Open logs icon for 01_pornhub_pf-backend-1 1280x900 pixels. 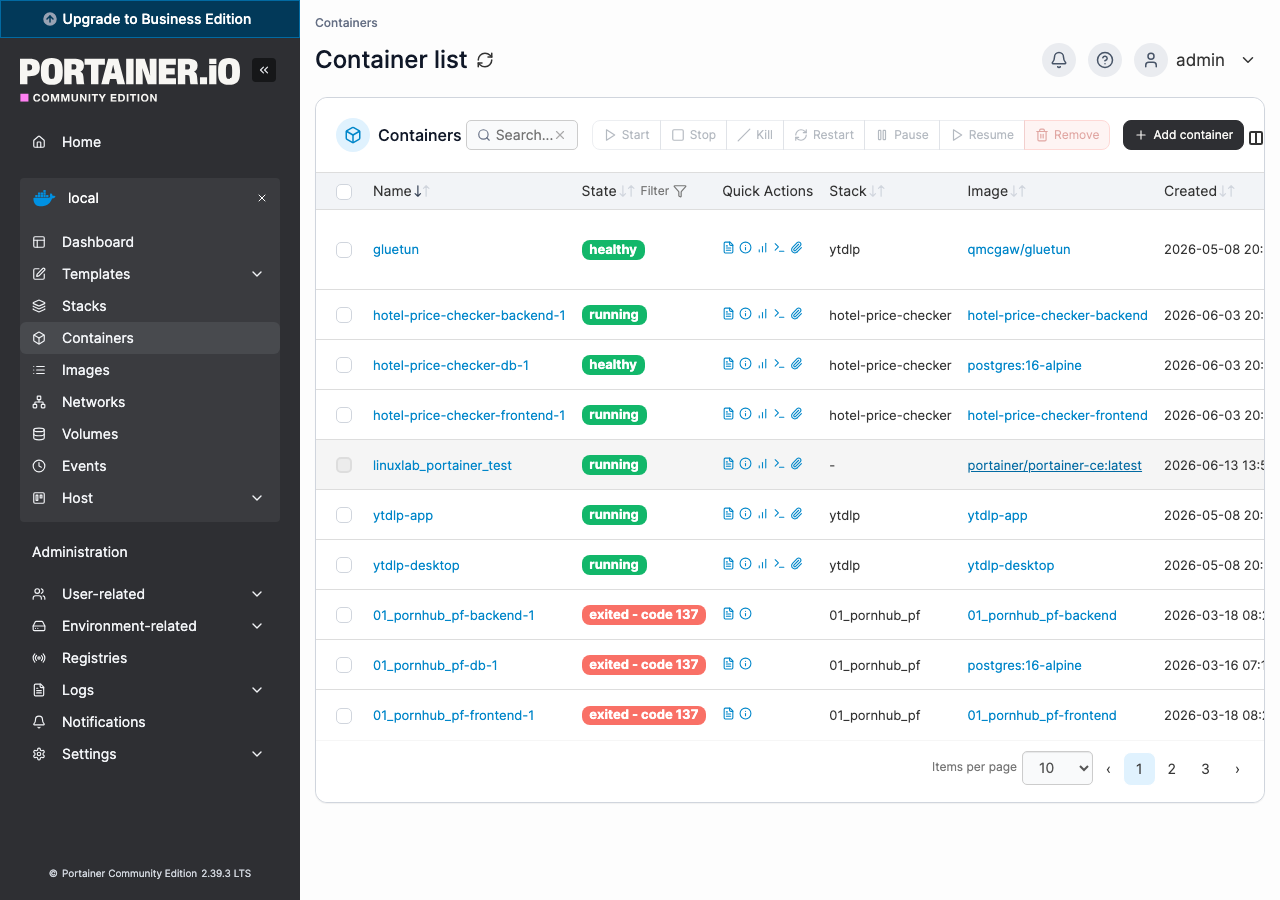click(728, 614)
